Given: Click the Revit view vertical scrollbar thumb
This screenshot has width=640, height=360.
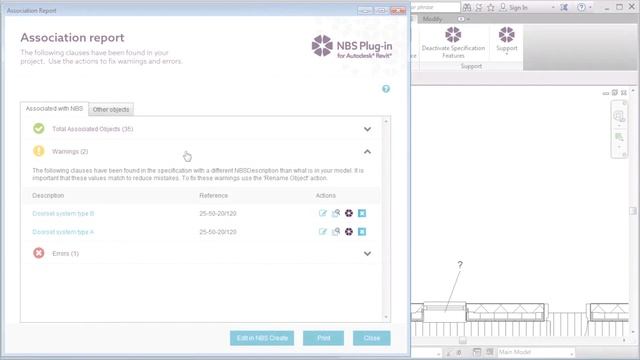Looking at the screenshot, I should pyautogui.click(x=633, y=211).
